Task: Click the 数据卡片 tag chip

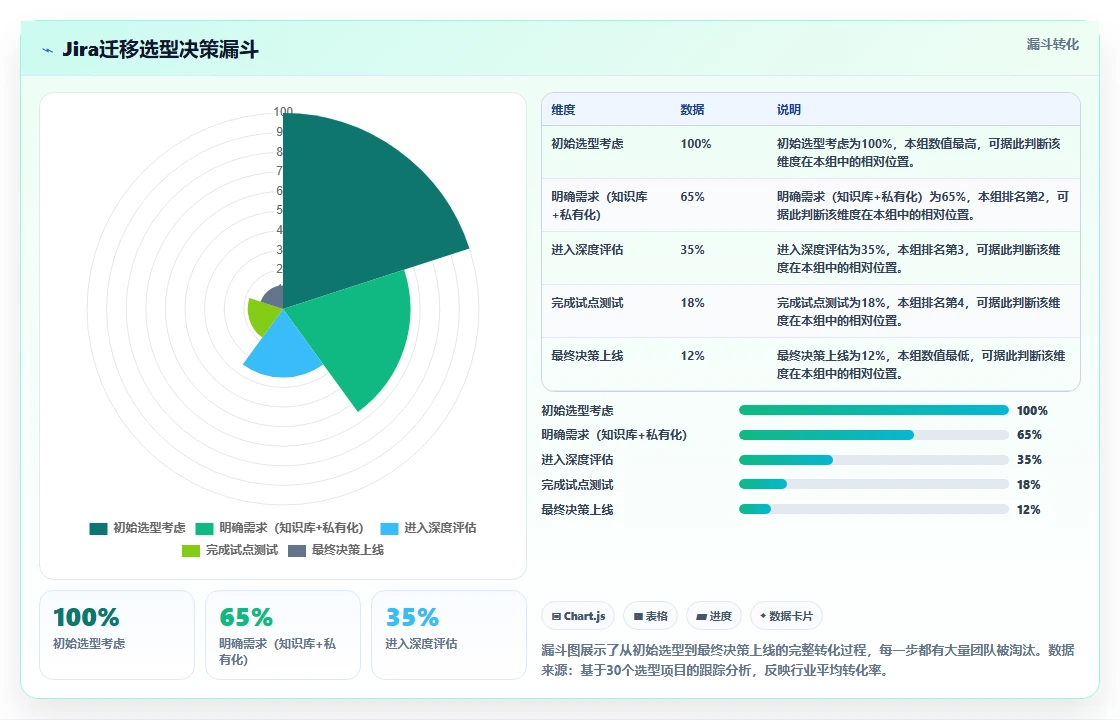Action: tap(786, 616)
